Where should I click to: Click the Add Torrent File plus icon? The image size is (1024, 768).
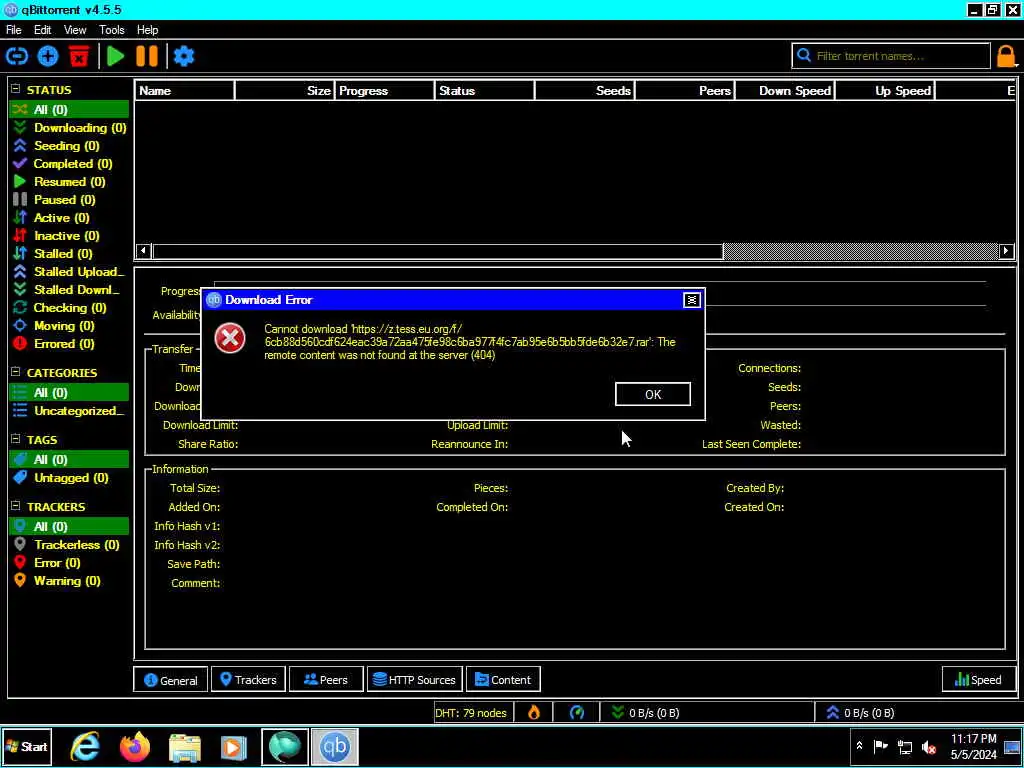pos(48,56)
